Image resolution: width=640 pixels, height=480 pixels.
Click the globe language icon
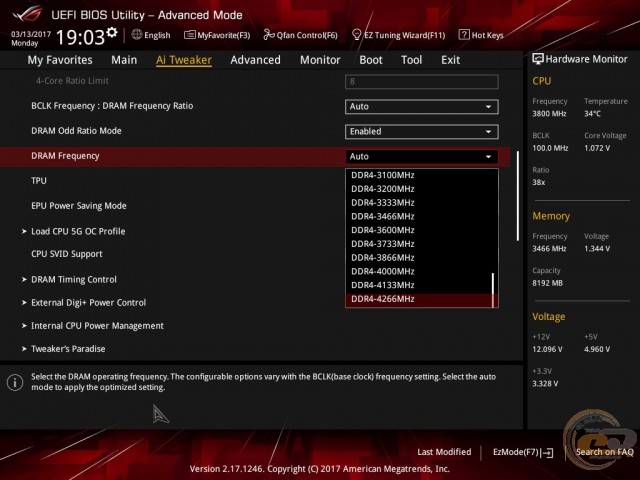pyautogui.click(x=137, y=35)
